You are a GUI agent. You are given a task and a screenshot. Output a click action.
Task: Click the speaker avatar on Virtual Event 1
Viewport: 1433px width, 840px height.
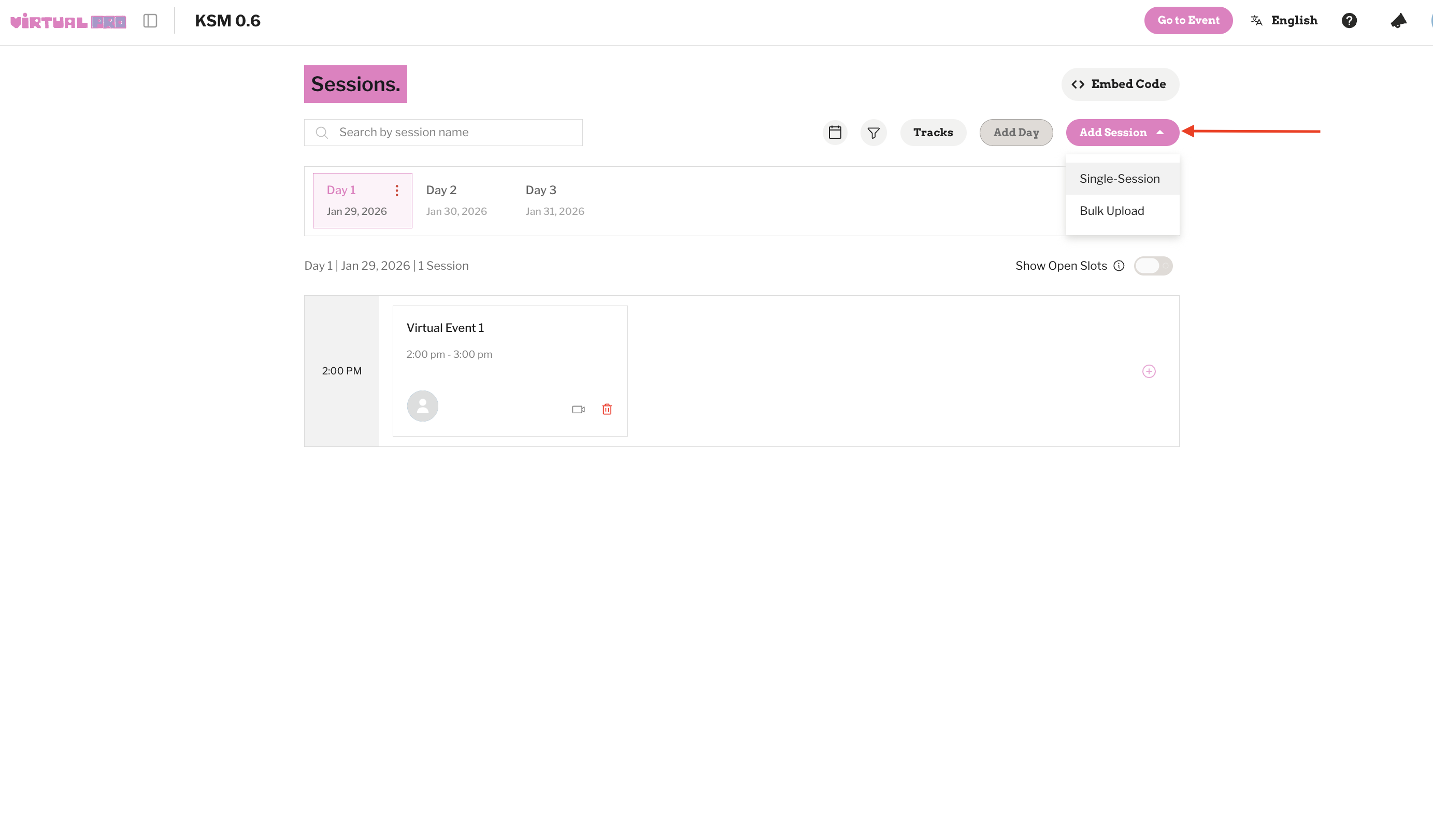point(423,406)
